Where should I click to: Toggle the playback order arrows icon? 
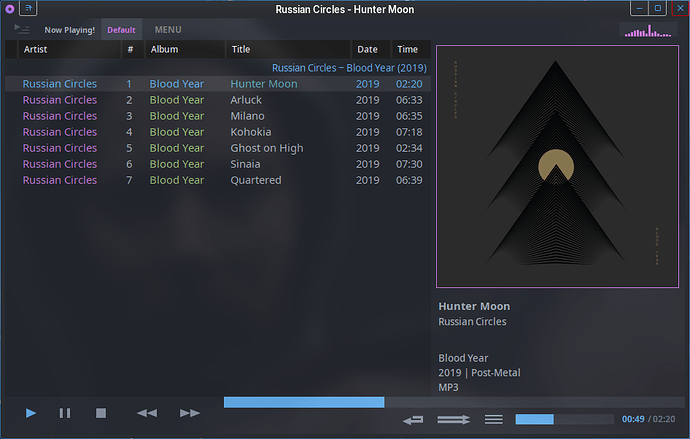coord(453,420)
